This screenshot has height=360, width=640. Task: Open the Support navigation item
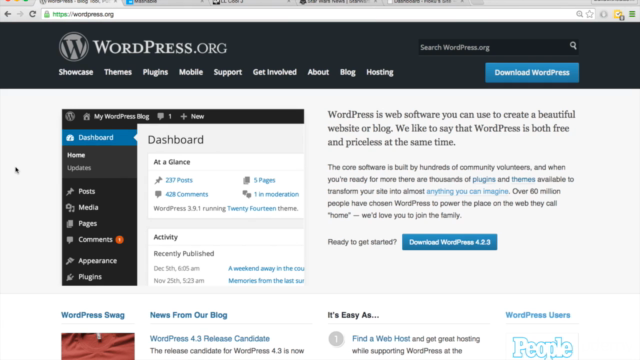coord(228,72)
